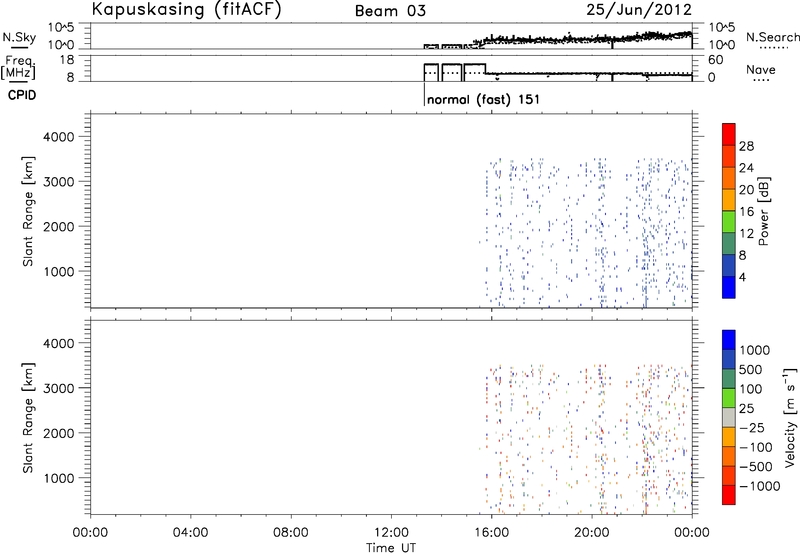Click the date '25/Jun/2012'
Image resolution: width=800 pixels, height=554 pixels.
point(639,9)
